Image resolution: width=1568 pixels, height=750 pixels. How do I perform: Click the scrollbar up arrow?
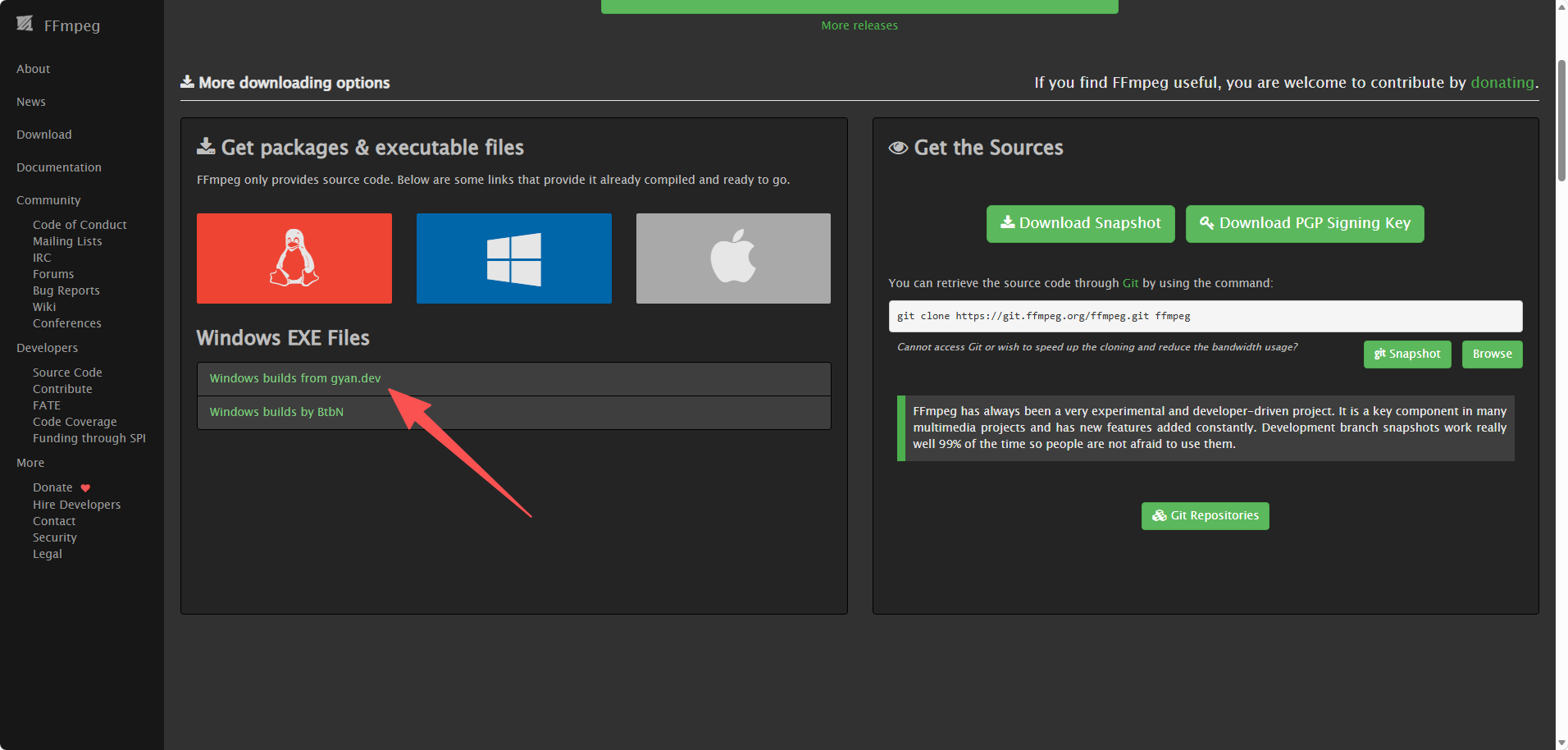point(1561,7)
